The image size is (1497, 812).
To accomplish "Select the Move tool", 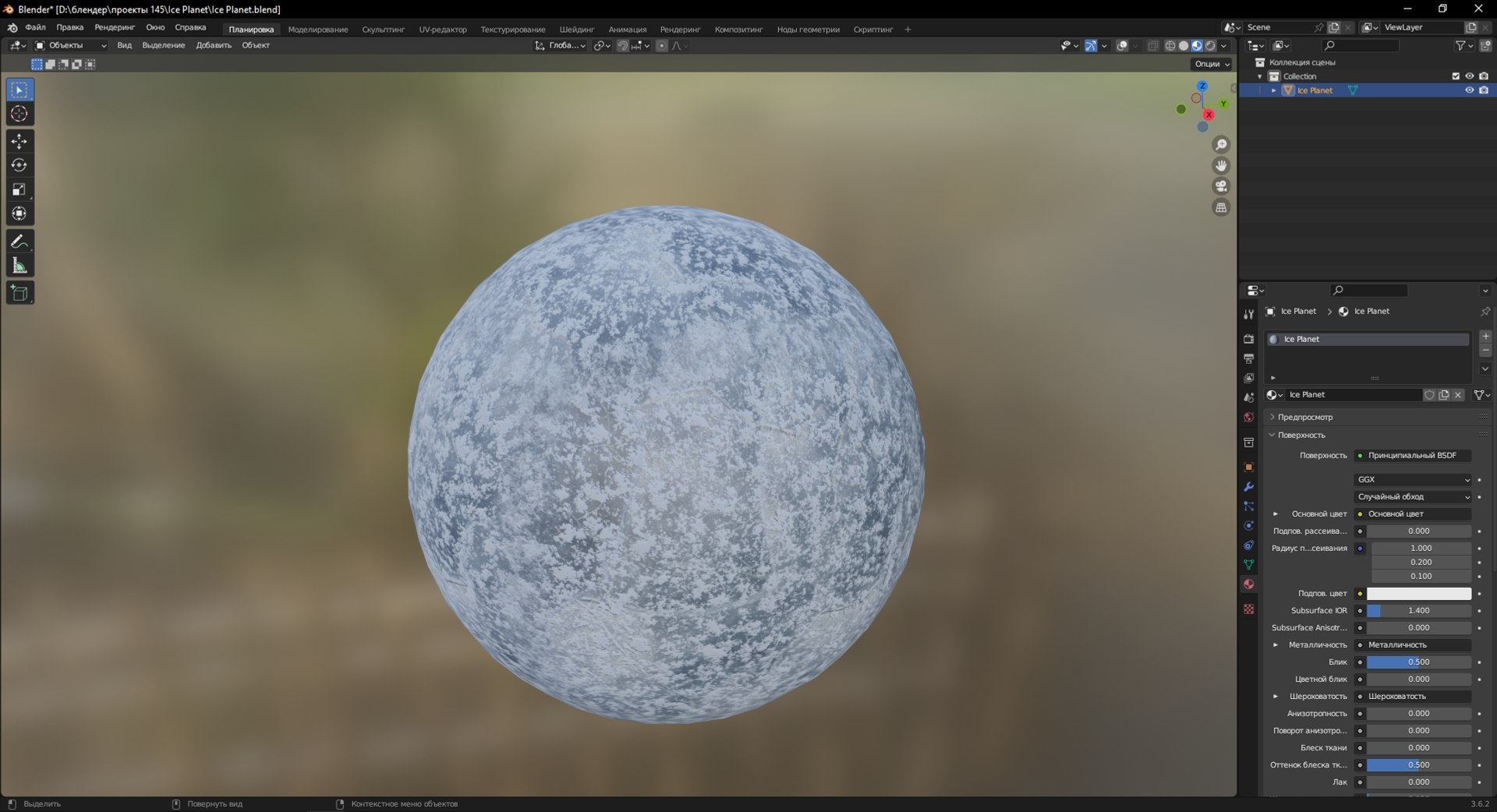I will 19,141.
